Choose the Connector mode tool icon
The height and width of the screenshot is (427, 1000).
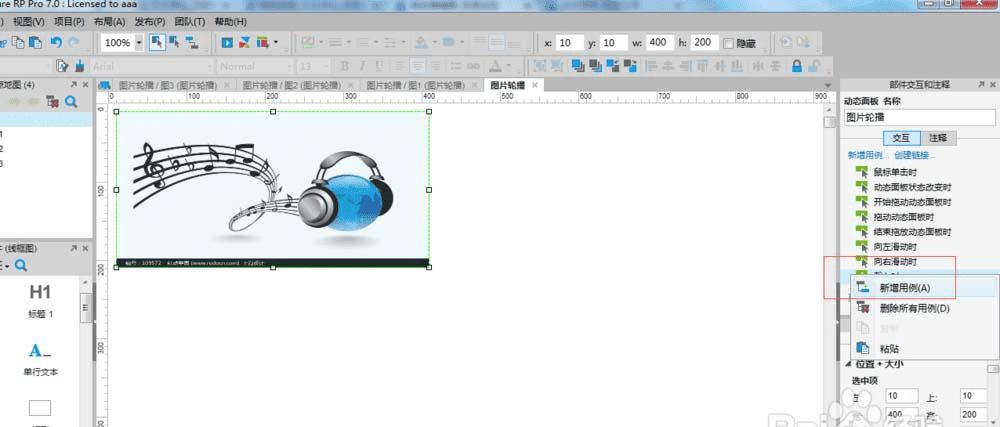click(192, 42)
